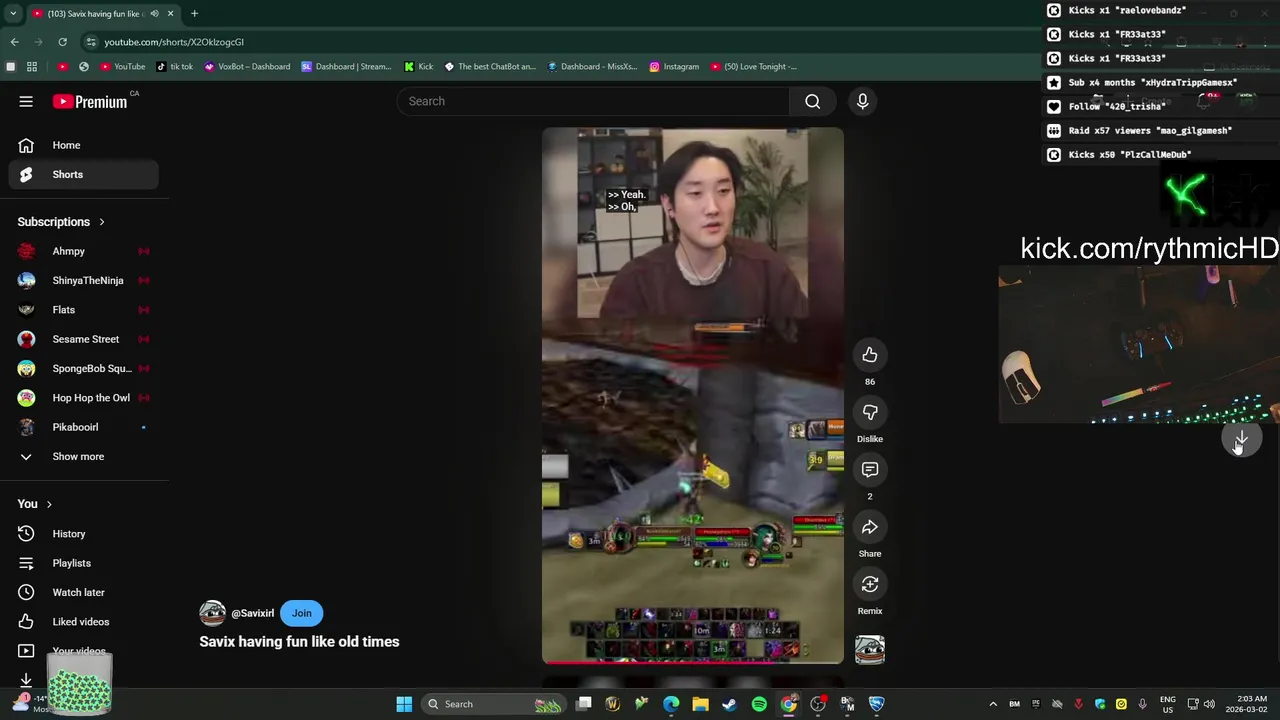Open the Ahmpy channel subscription
The image size is (1280, 720).
coord(84,251)
